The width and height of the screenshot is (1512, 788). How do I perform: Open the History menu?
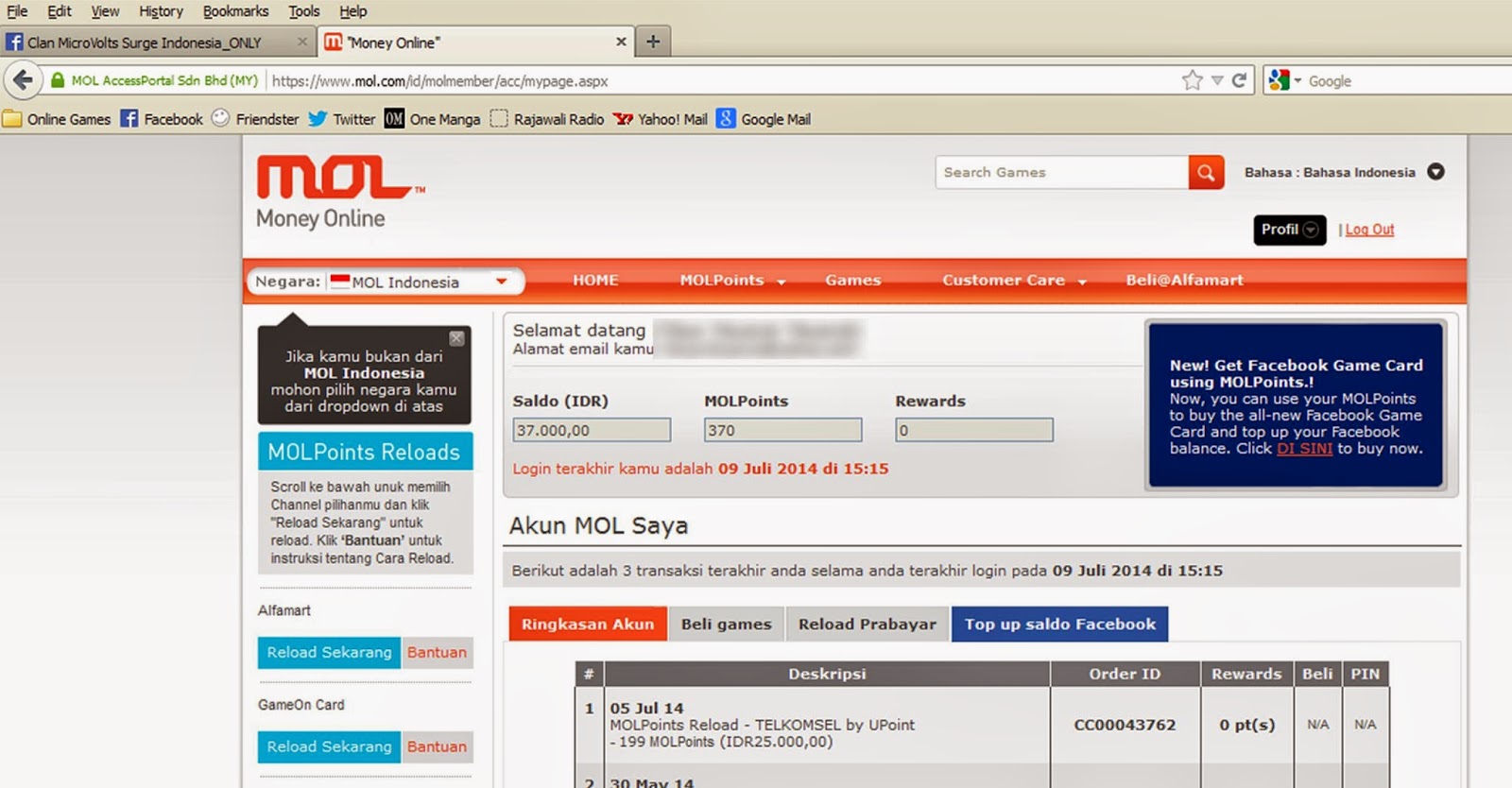(161, 11)
